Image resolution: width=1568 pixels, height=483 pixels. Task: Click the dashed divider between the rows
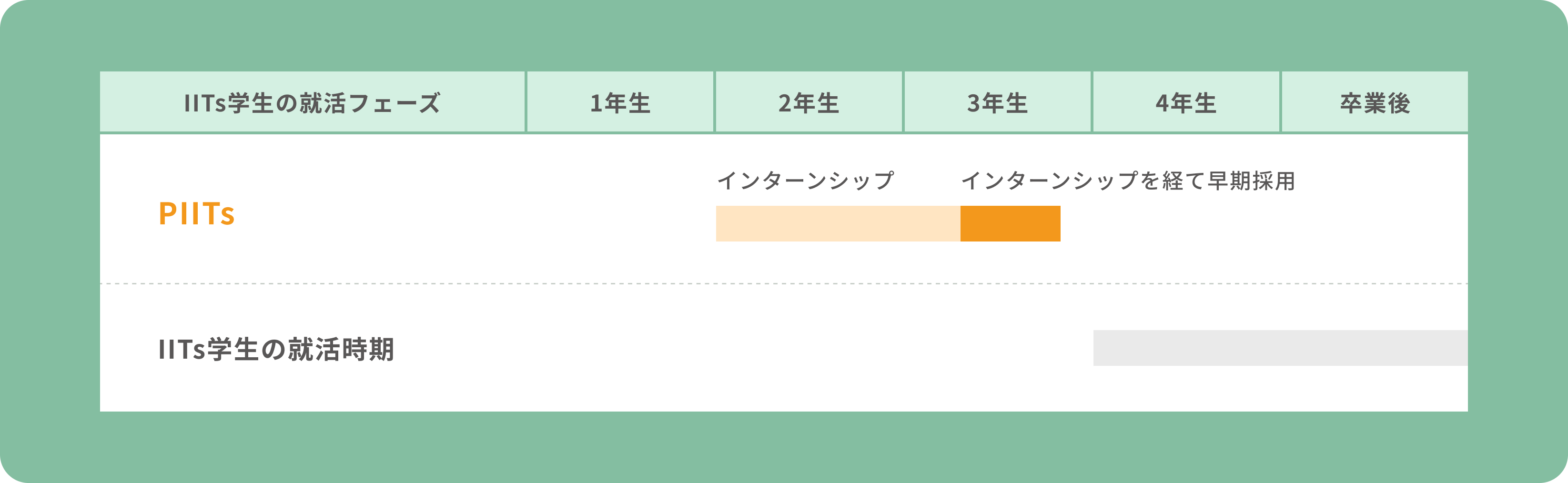[x=784, y=283]
